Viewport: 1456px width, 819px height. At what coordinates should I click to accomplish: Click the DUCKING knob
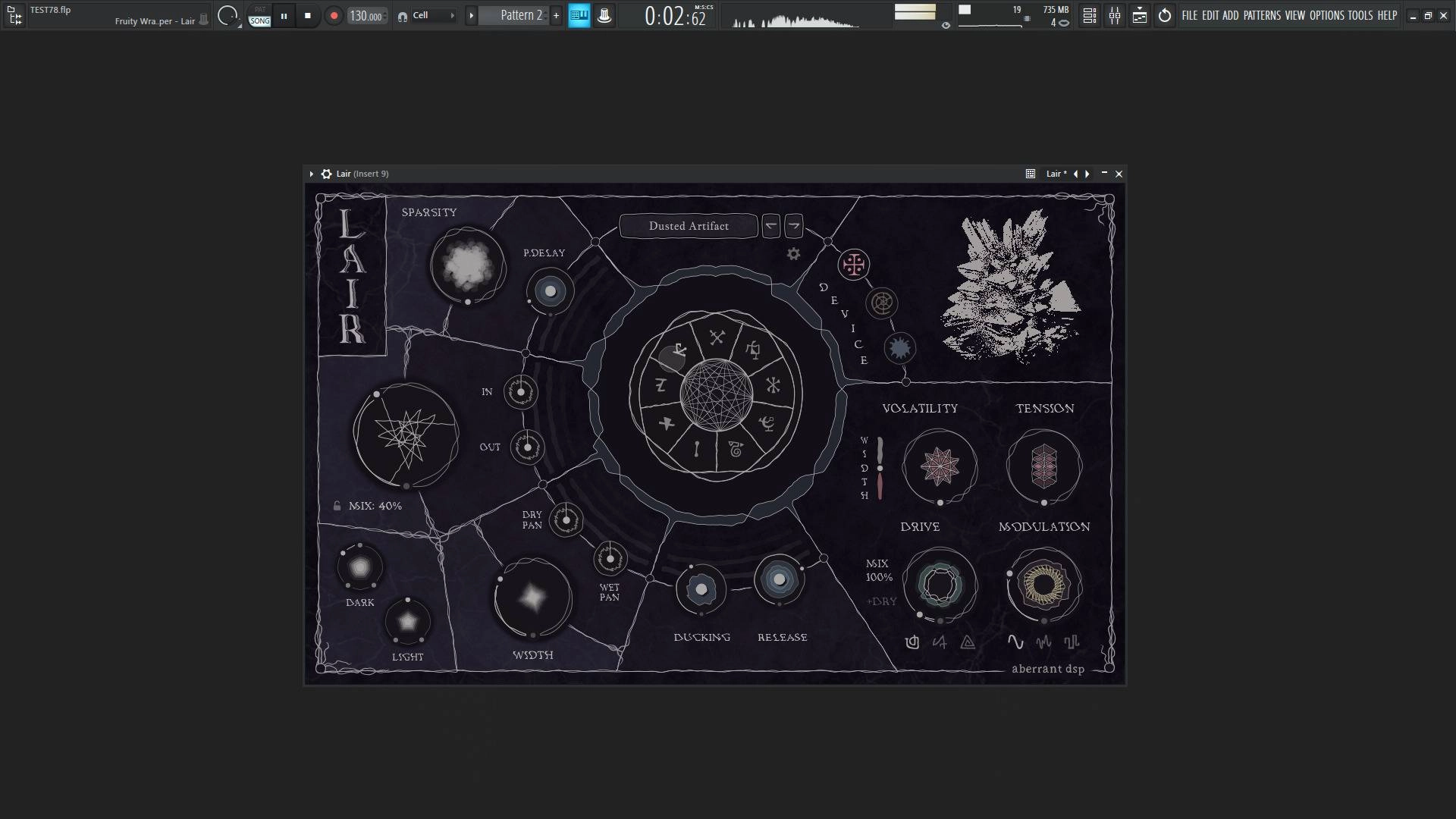tap(701, 589)
